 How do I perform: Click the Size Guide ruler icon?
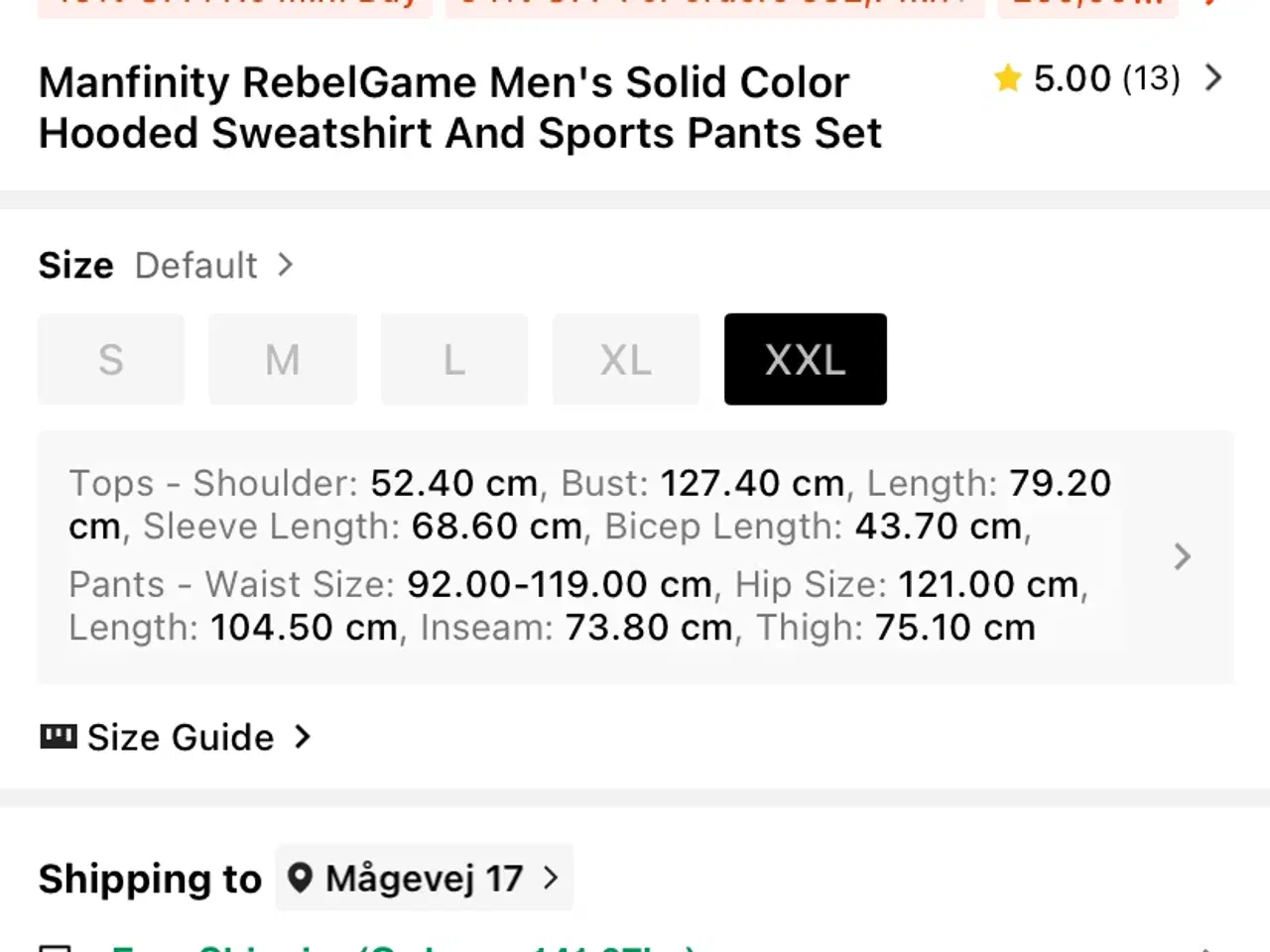coord(58,737)
